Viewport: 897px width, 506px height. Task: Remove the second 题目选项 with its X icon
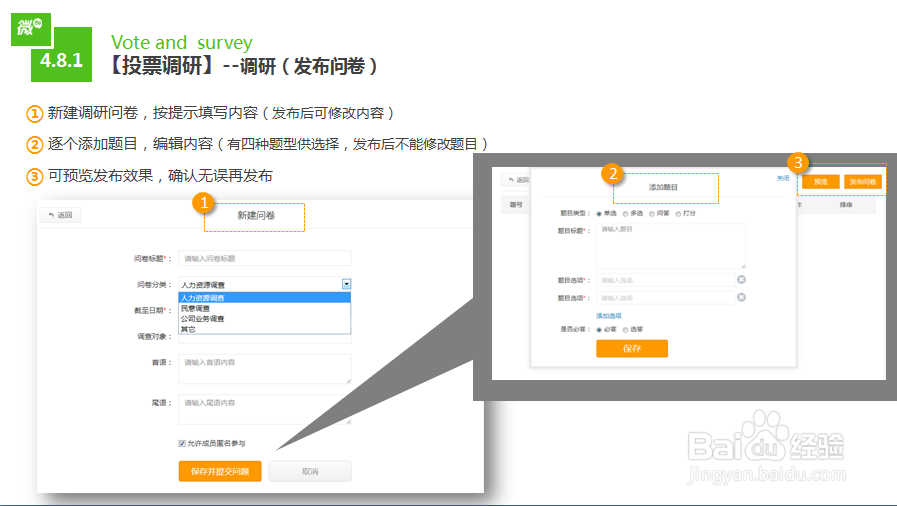(741, 297)
